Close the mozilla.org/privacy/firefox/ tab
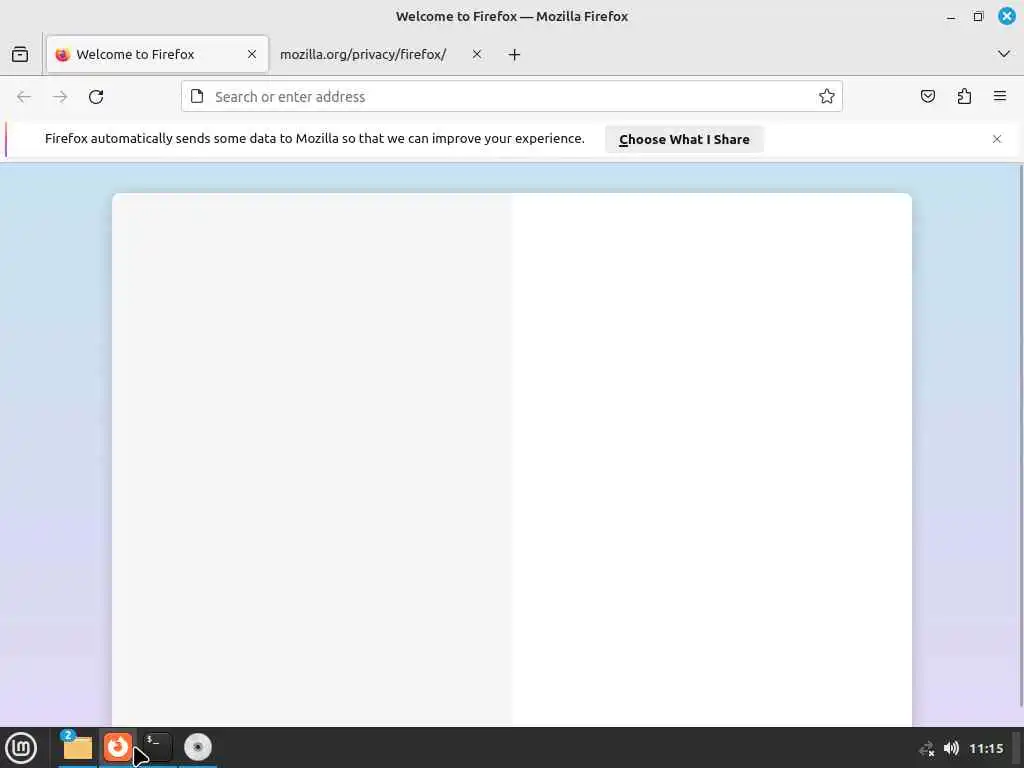This screenshot has width=1024, height=768. (x=477, y=54)
